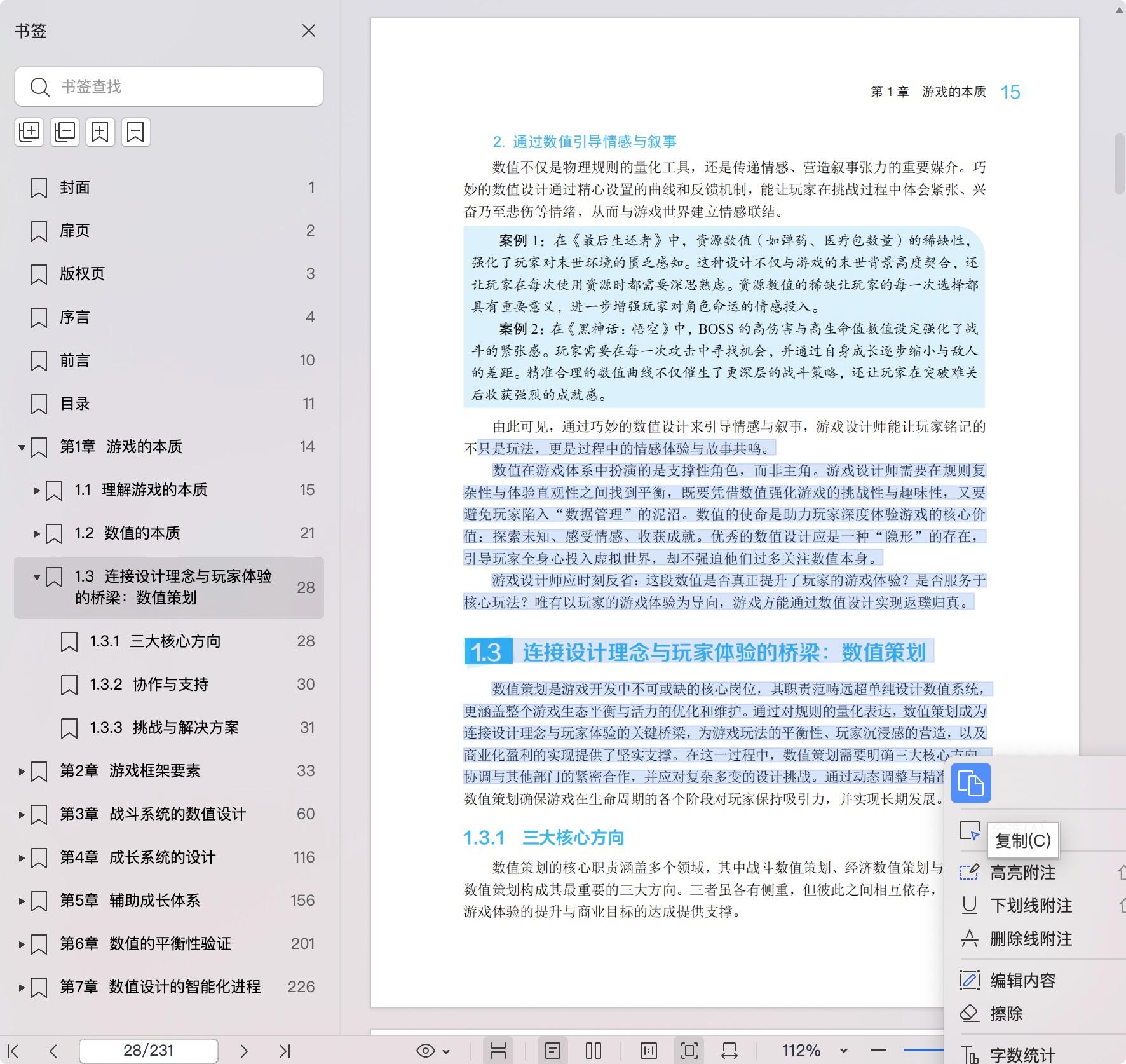This screenshot has height=1064, width=1126.
Task: Add a new bookmark for current page
Action: pos(100,132)
